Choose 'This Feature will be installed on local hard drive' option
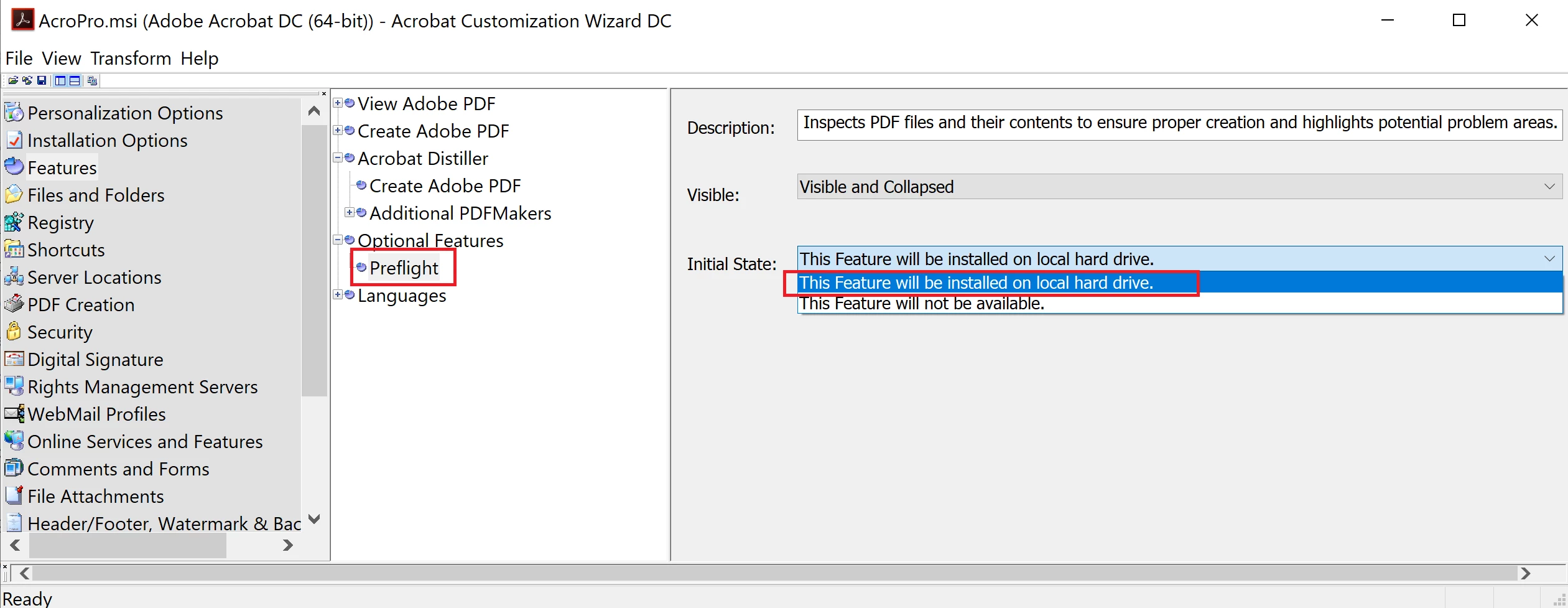This screenshot has width=1568, height=608. point(1180,283)
